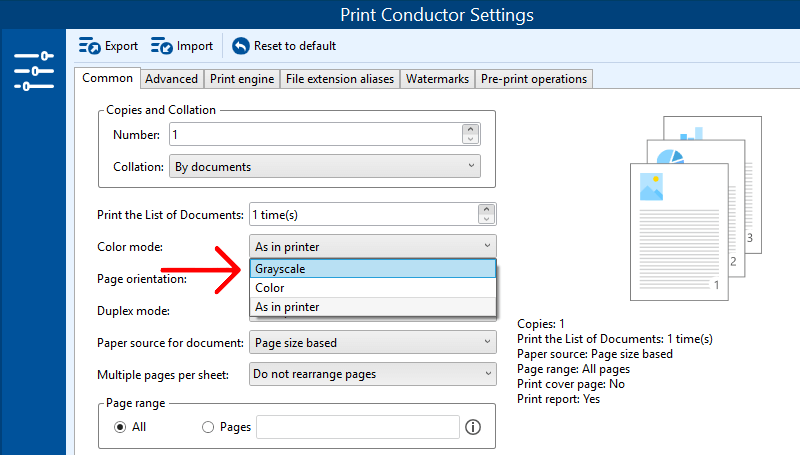This screenshot has height=455, width=800.
Task: Increase the Number of copies stepper
Action: (470, 129)
